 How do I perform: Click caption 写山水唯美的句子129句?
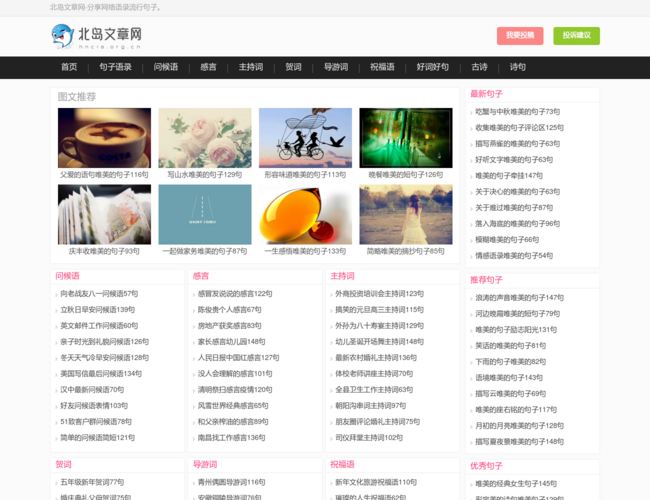[x=205, y=175]
